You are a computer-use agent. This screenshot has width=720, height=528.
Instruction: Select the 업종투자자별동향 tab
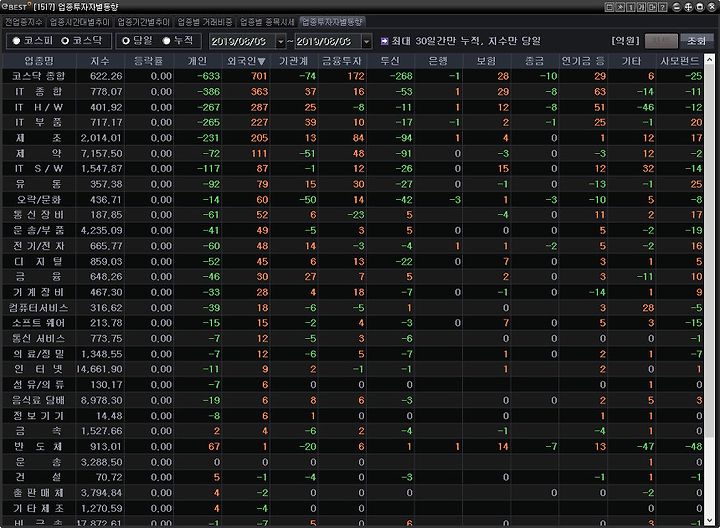pyautogui.click(x=332, y=22)
